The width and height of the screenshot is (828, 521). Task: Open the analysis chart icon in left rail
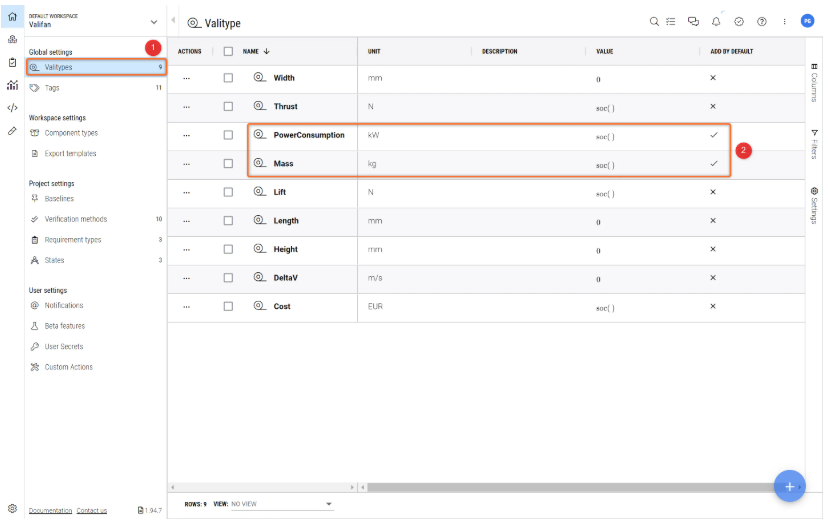[12, 85]
